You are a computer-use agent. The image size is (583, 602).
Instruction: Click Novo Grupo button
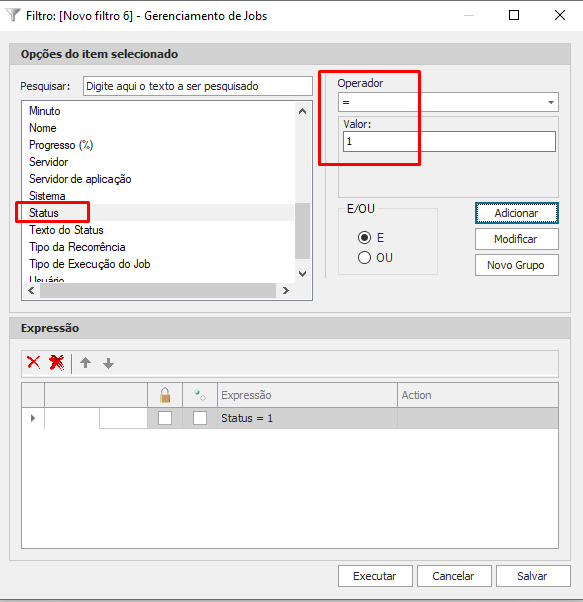[517, 265]
